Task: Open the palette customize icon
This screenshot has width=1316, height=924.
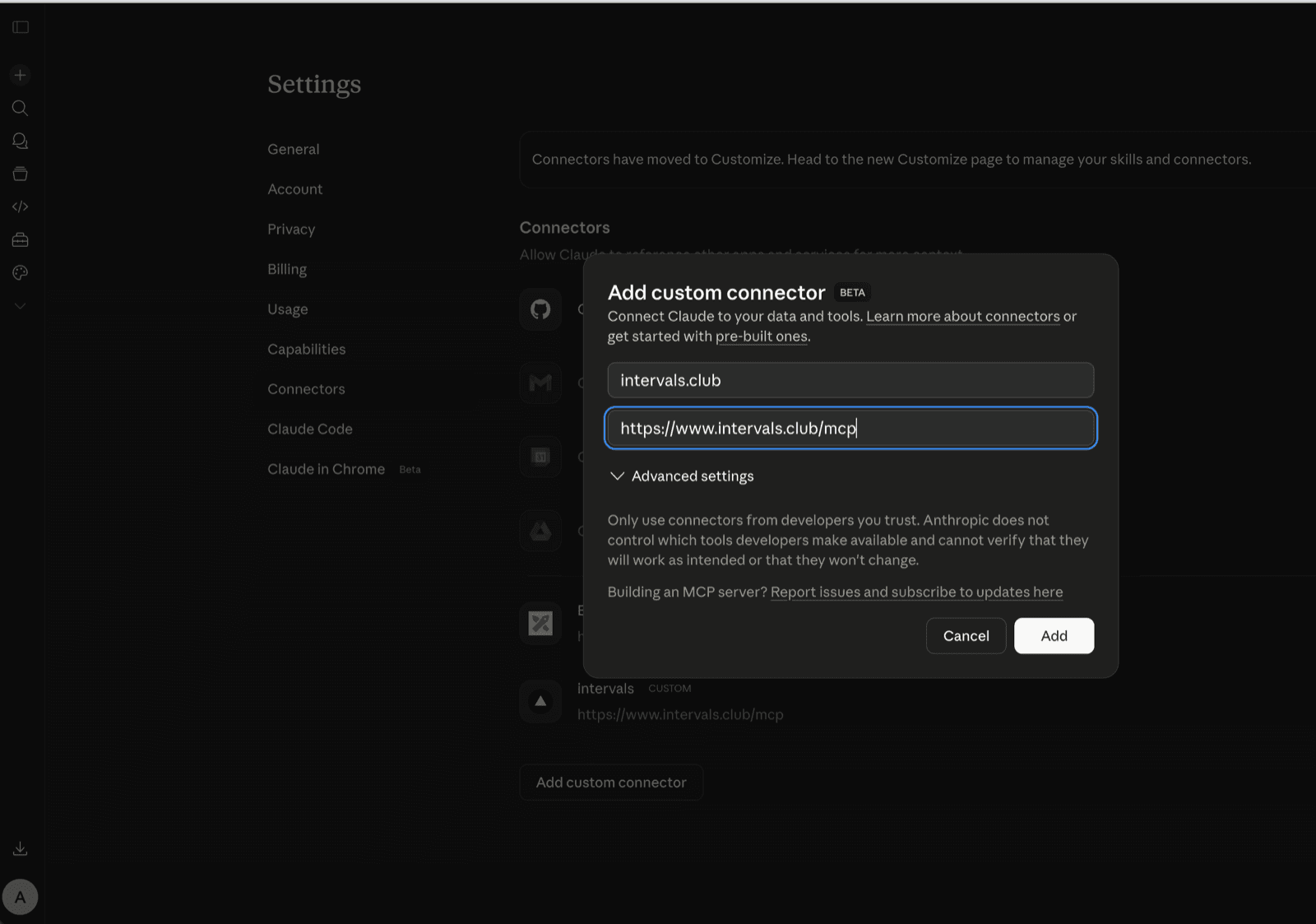Action: coord(21,272)
